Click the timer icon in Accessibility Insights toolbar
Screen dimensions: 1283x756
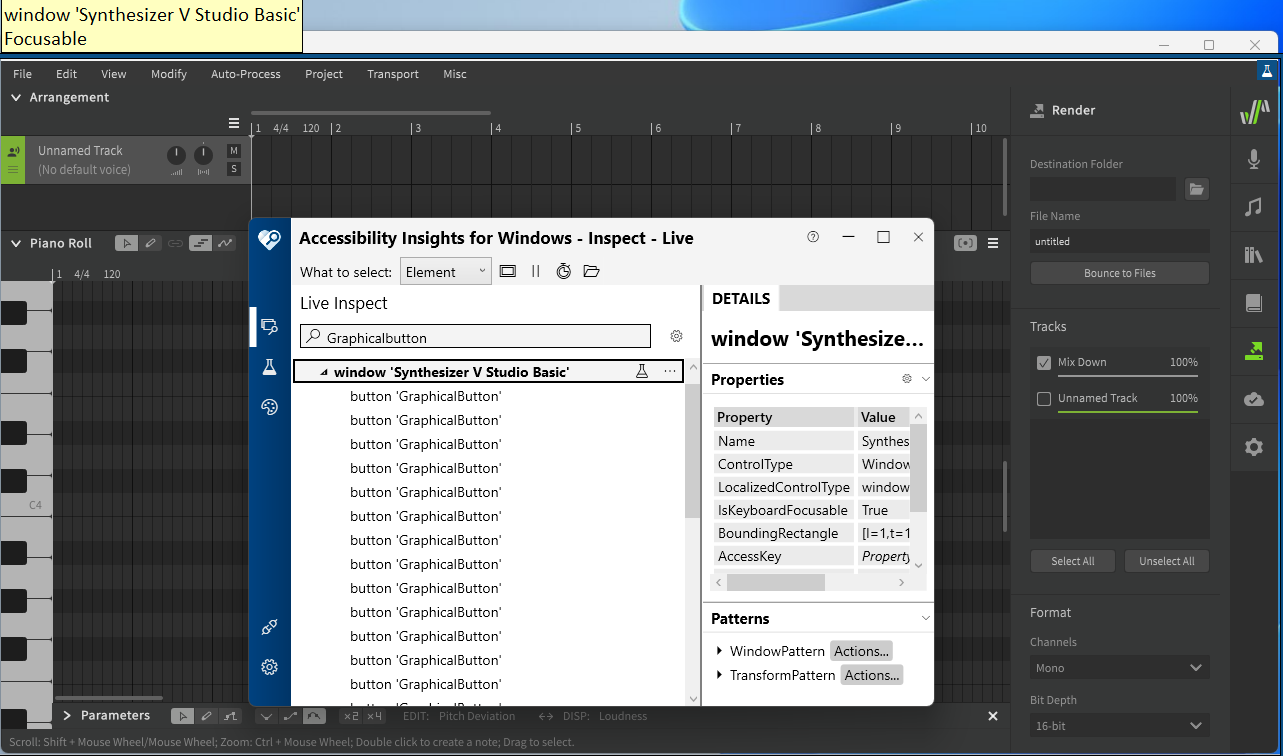(x=564, y=271)
